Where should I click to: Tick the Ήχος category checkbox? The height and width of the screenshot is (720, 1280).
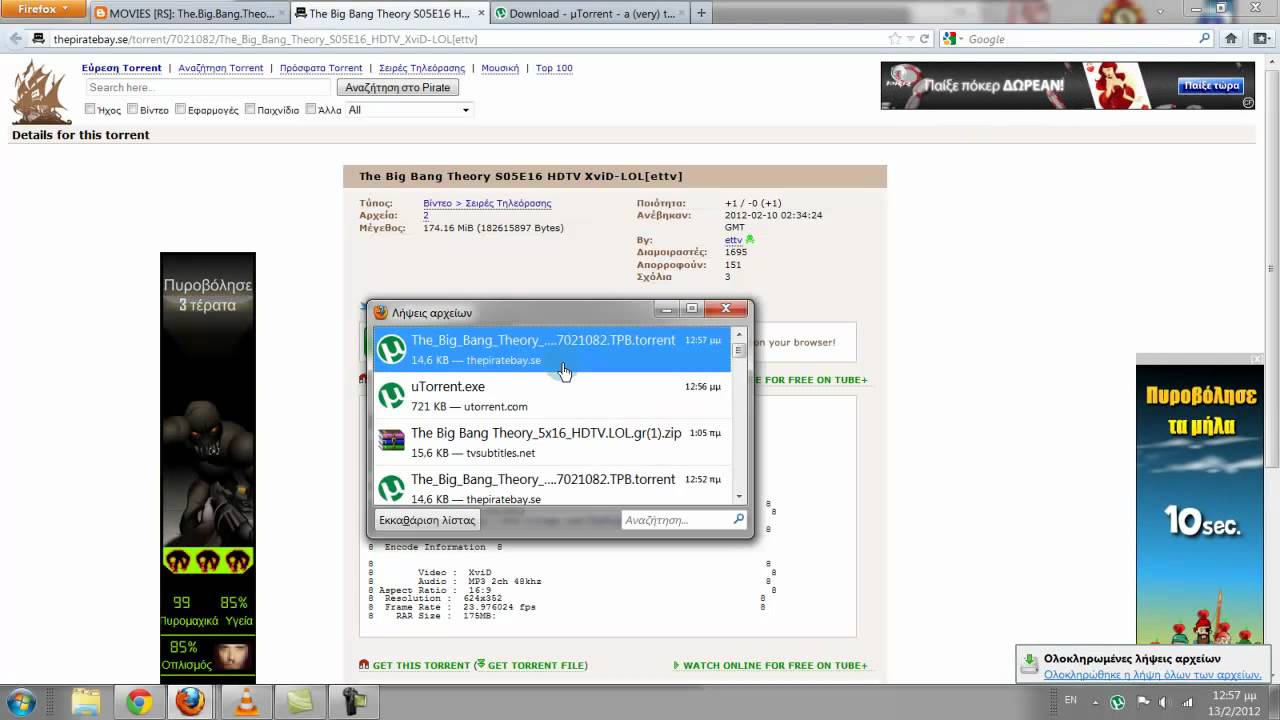pos(91,109)
